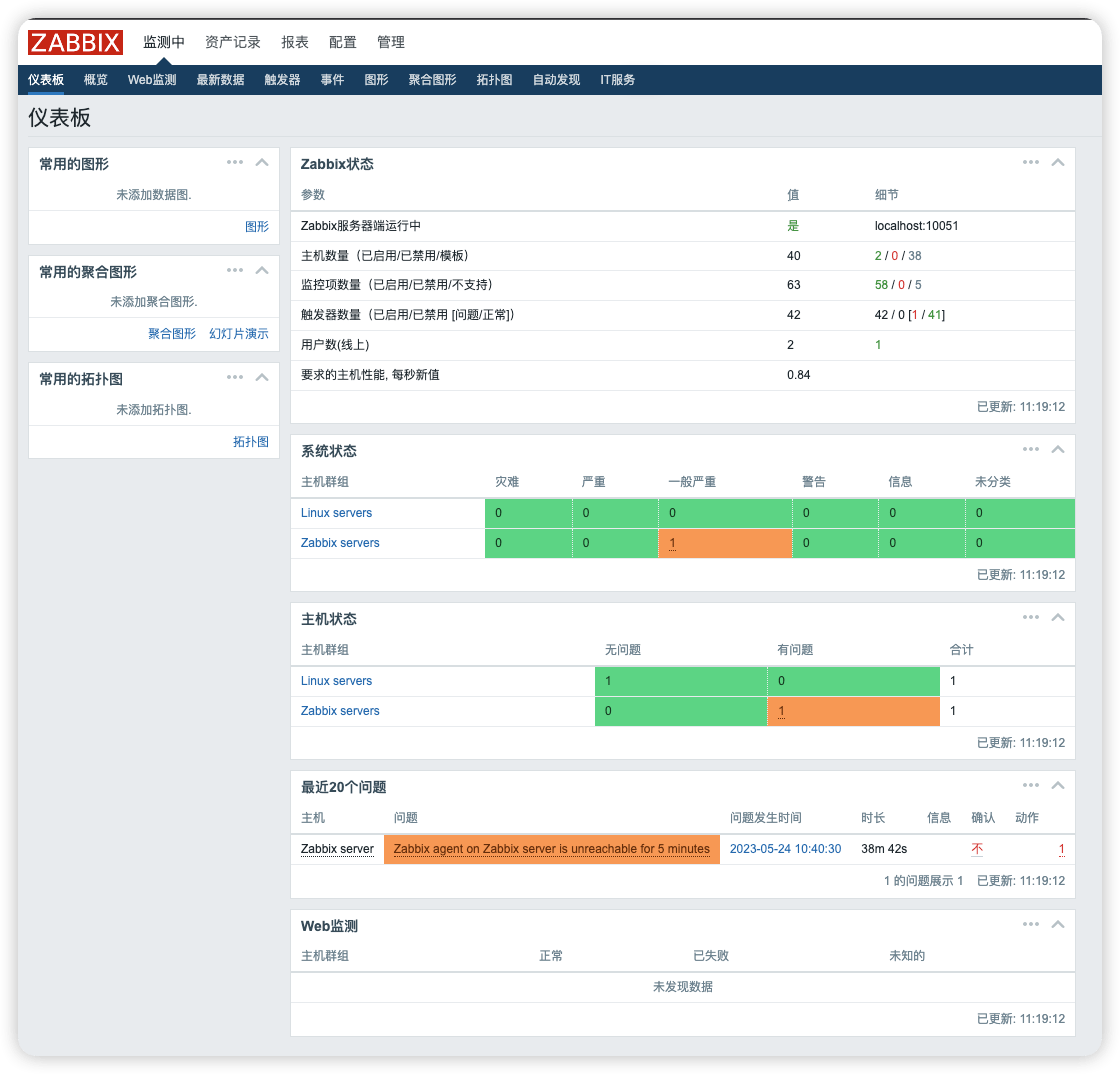The height and width of the screenshot is (1074, 1120).
Task: Collapse the 常用的拓扑图 widget
Action: point(262,378)
